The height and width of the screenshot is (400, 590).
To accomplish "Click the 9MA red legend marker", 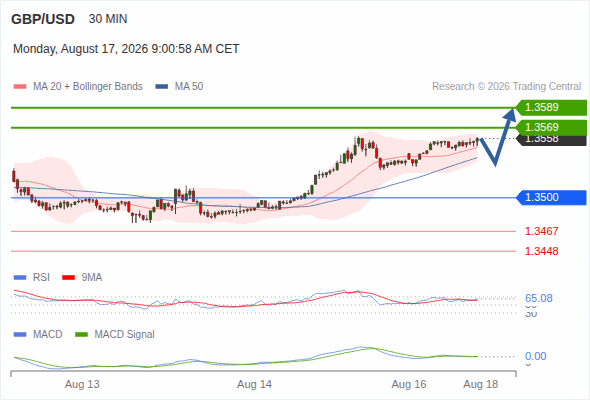I will (68, 278).
